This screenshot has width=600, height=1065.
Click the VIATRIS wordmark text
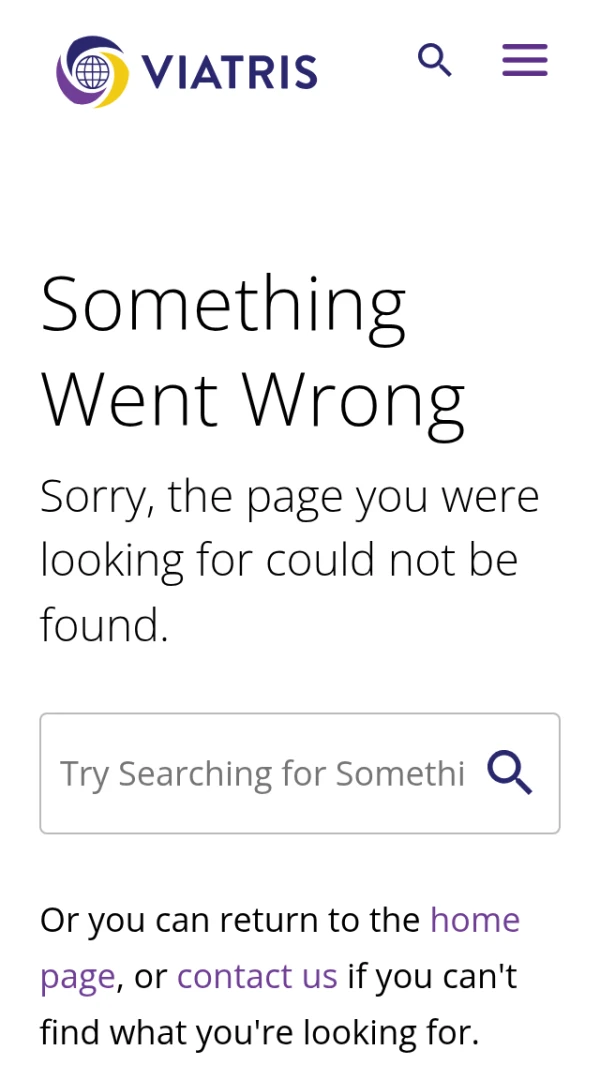(230, 72)
